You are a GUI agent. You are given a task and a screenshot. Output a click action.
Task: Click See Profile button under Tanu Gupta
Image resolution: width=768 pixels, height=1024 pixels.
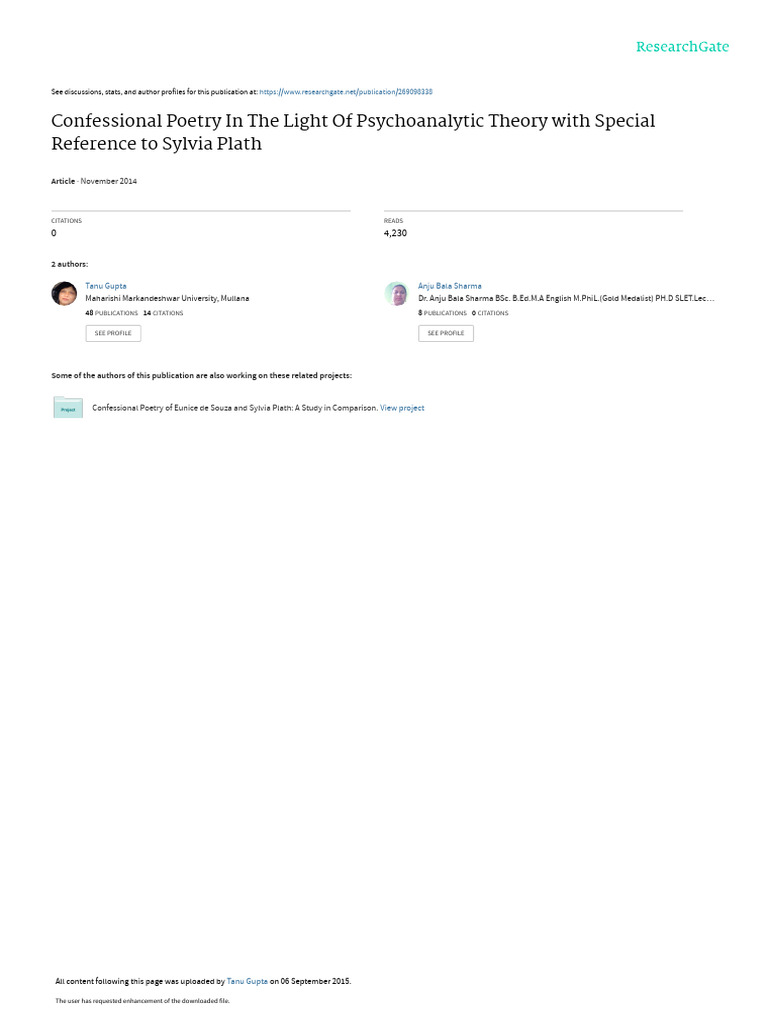tap(113, 333)
